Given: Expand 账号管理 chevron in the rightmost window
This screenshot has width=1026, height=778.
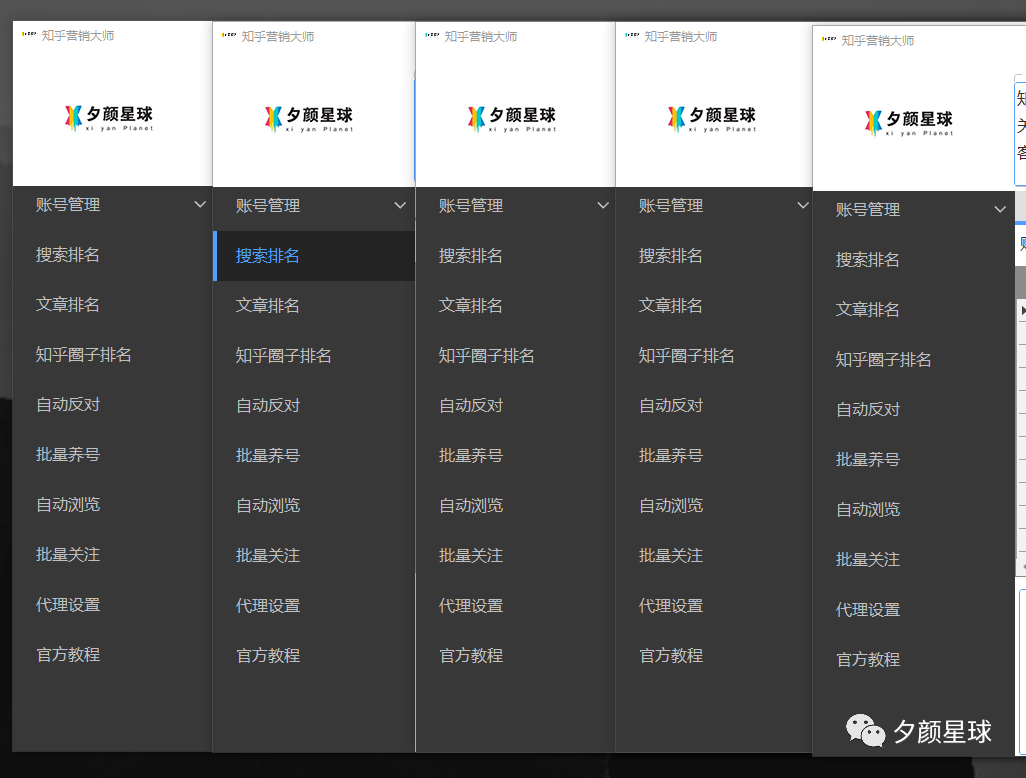Looking at the screenshot, I should click(1000, 209).
